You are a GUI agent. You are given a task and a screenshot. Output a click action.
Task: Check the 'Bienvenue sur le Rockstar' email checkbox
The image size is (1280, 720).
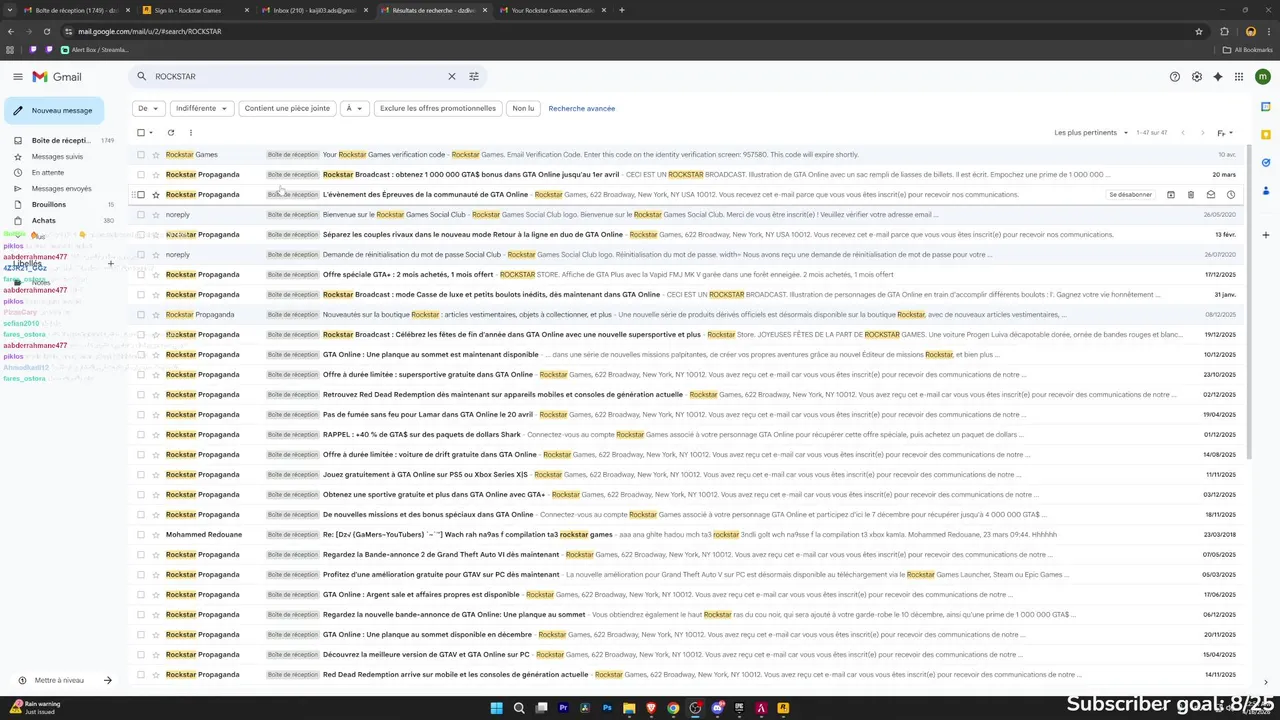[141, 215]
